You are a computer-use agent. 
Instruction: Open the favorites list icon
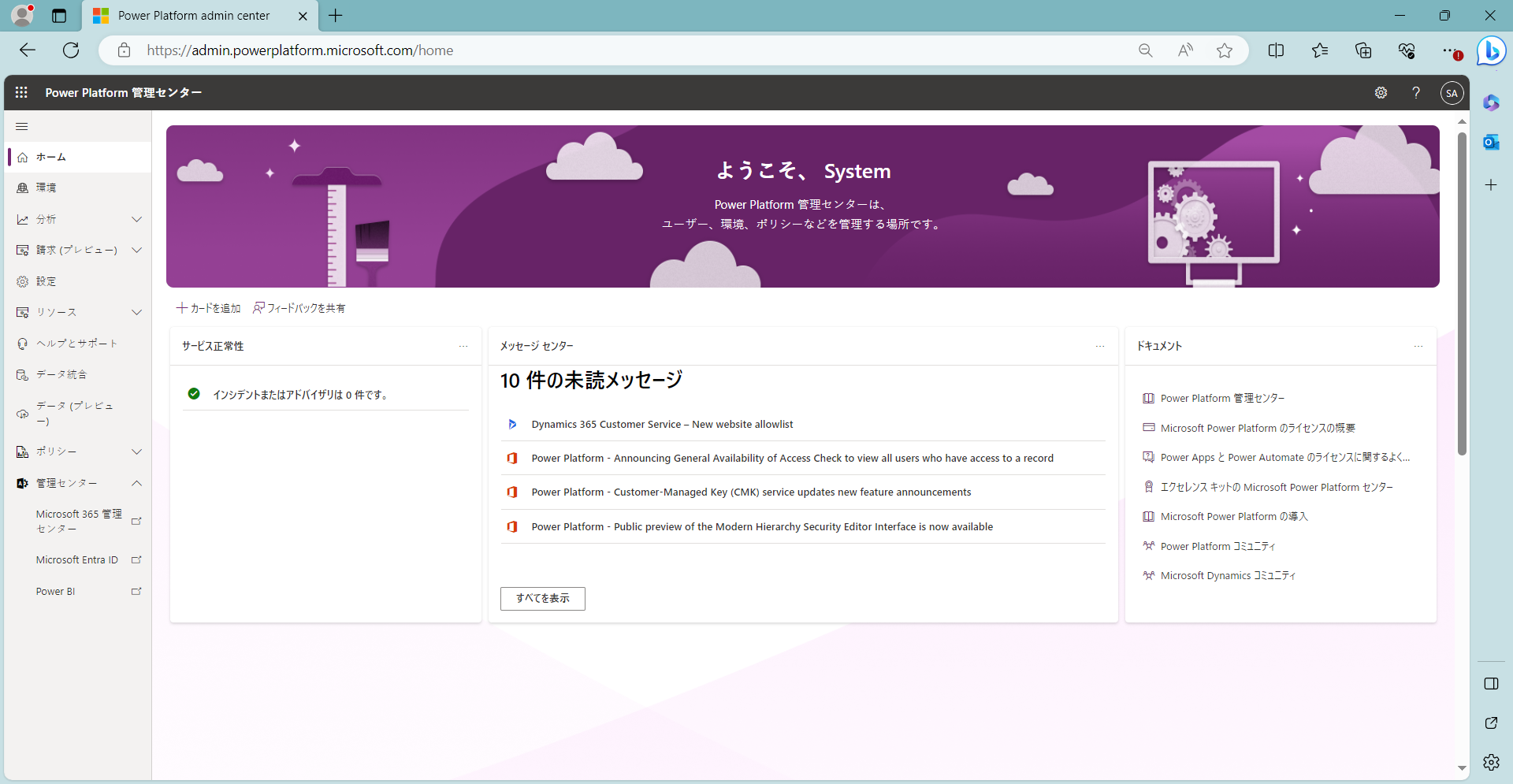(1320, 50)
